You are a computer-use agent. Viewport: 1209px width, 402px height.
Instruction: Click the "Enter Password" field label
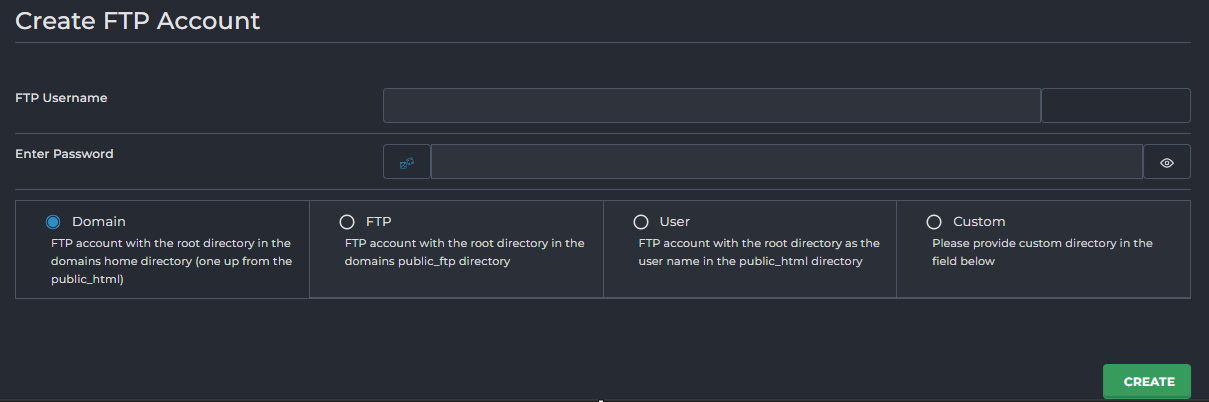(x=64, y=154)
